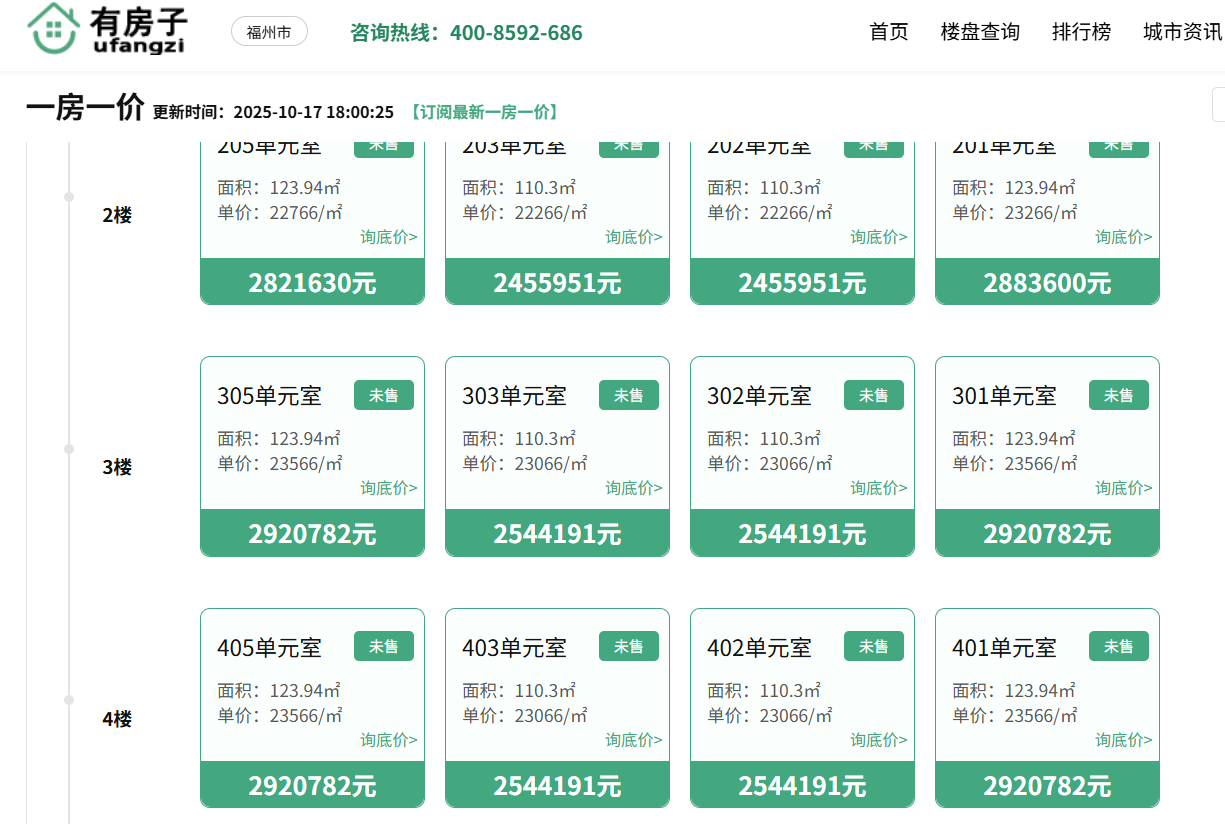Click the ufangzi house logo
This screenshot has height=824, width=1225.
(x=107, y=30)
